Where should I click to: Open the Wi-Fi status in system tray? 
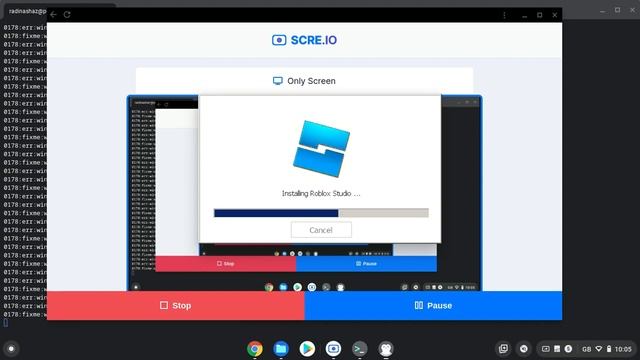coord(599,349)
